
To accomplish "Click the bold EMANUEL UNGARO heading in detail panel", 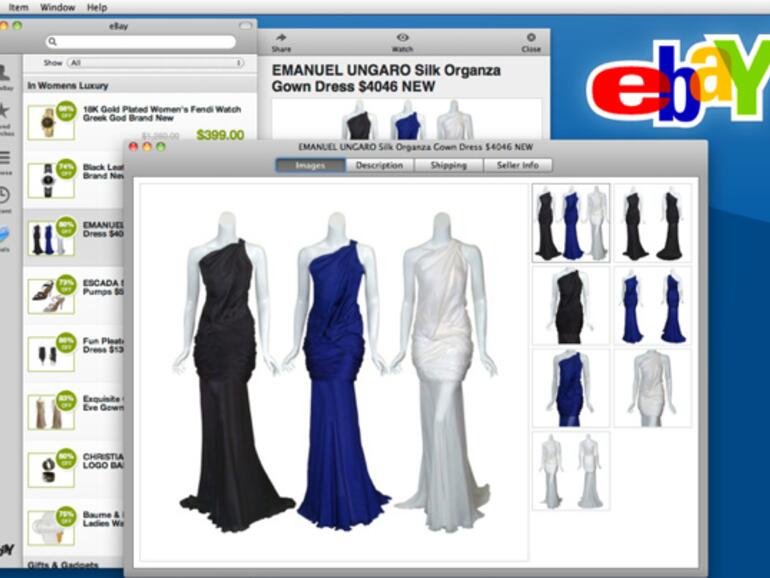I will [386, 78].
